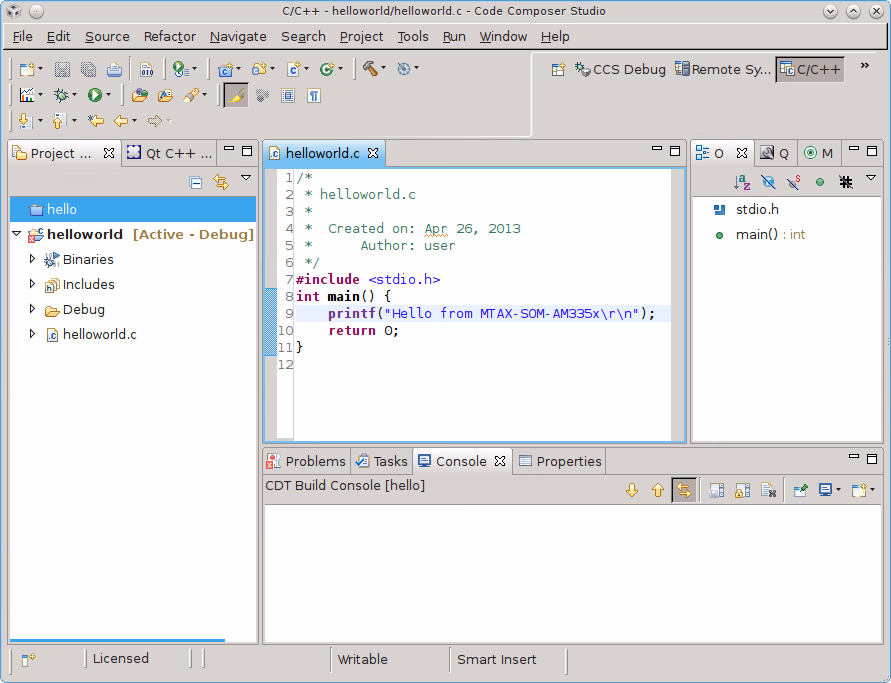Click the printf line in editor

(483, 314)
